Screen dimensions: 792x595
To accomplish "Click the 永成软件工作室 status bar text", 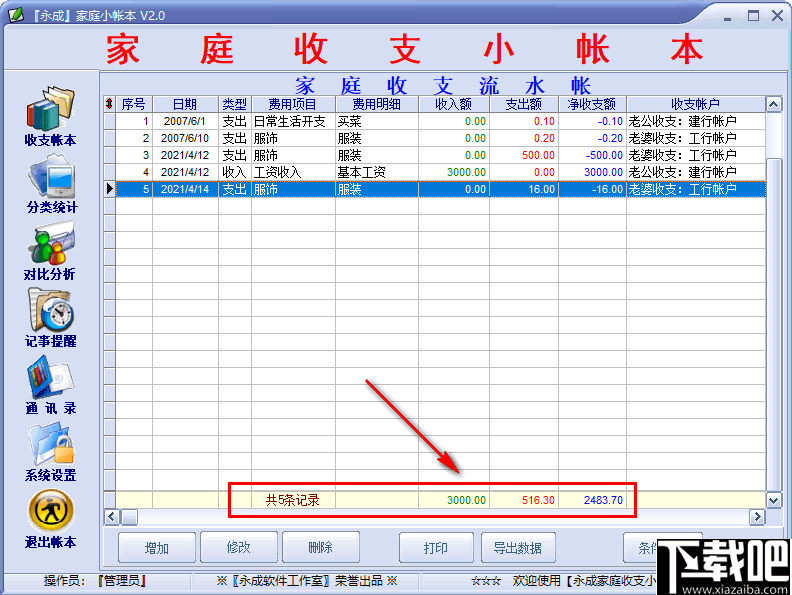I will pos(307,581).
